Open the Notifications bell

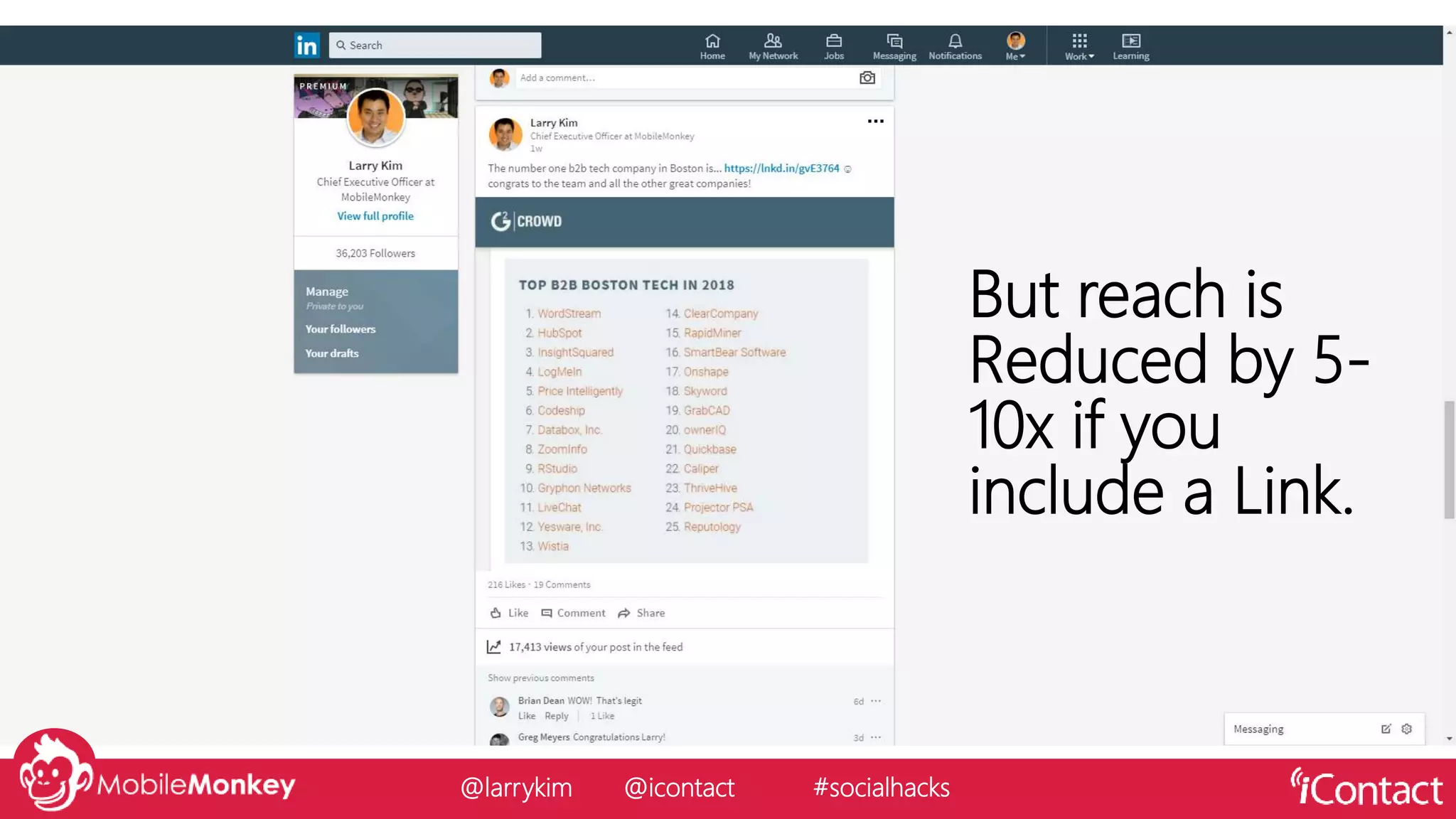click(955, 47)
